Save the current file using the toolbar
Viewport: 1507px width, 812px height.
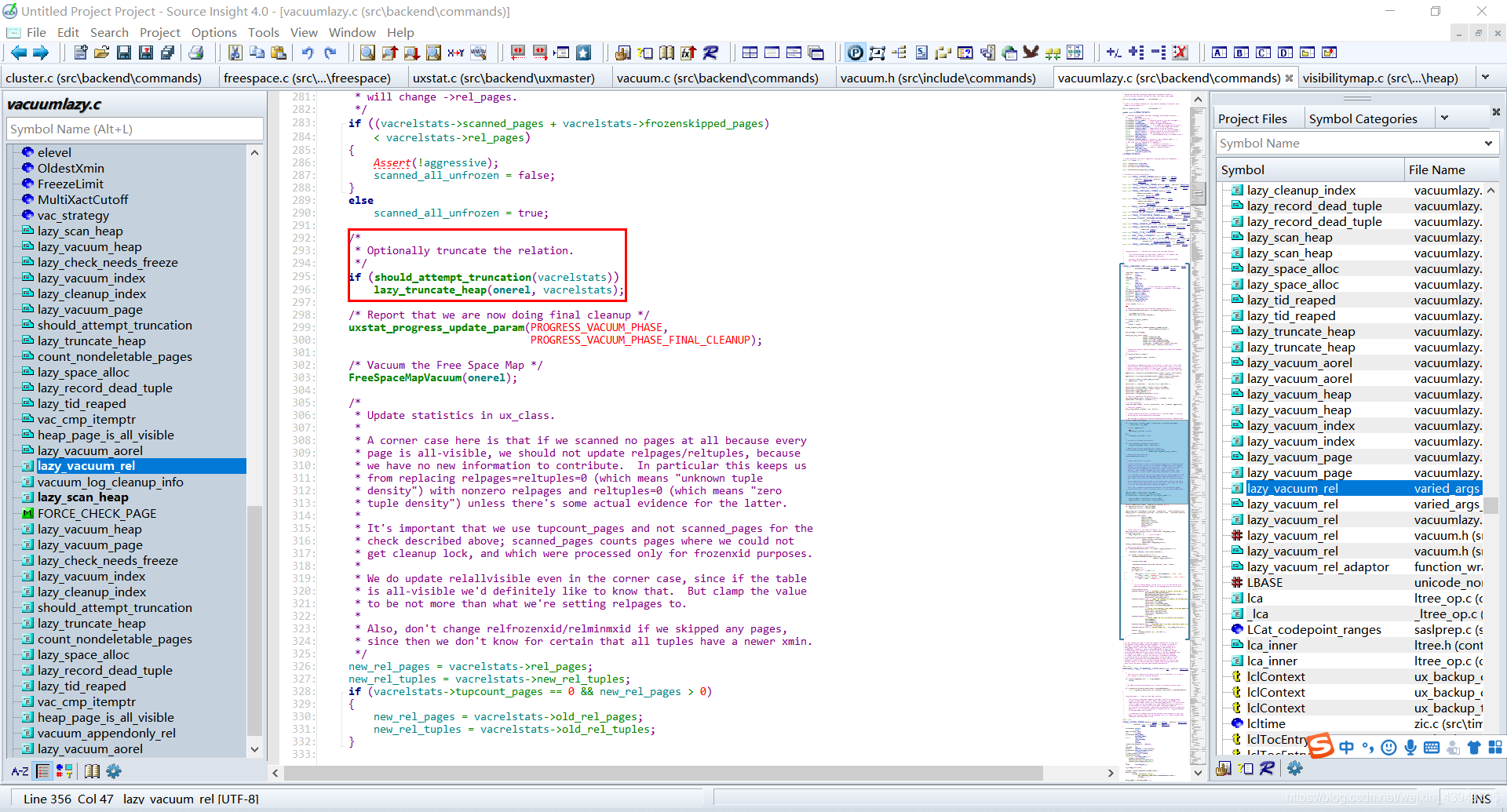tap(124, 53)
